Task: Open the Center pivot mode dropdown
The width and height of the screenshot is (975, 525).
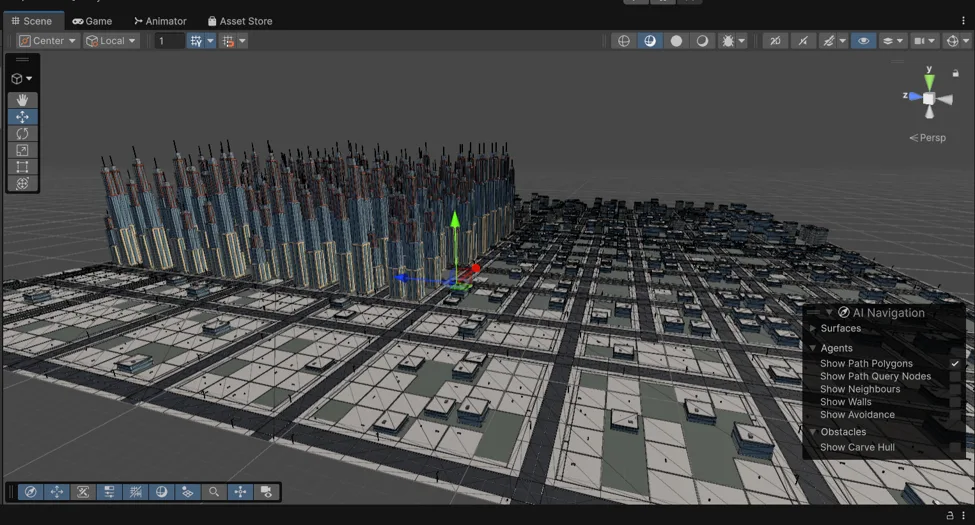Action: click(x=47, y=41)
